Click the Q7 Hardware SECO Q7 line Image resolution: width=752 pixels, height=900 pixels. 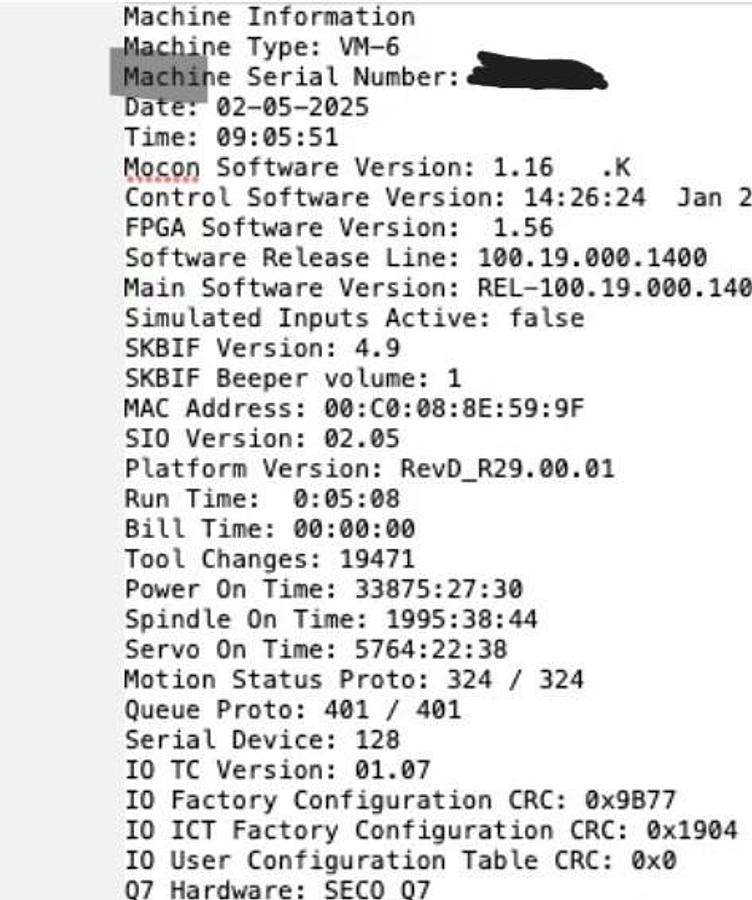(x=277, y=888)
